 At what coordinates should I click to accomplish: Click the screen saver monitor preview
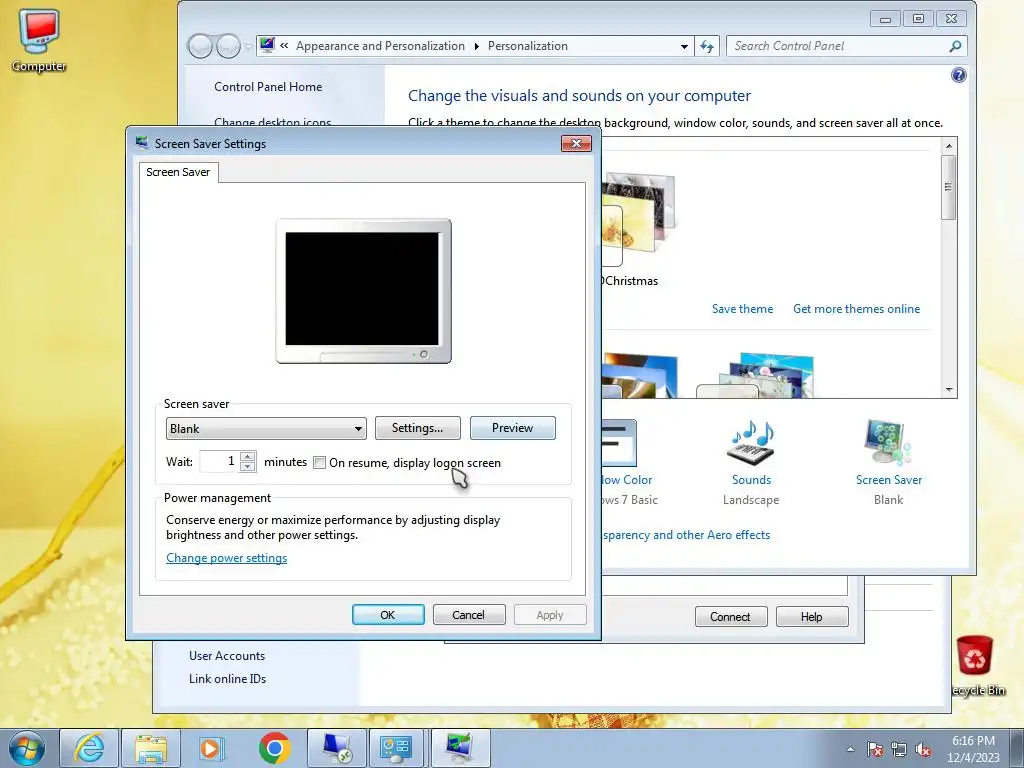[363, 291]
